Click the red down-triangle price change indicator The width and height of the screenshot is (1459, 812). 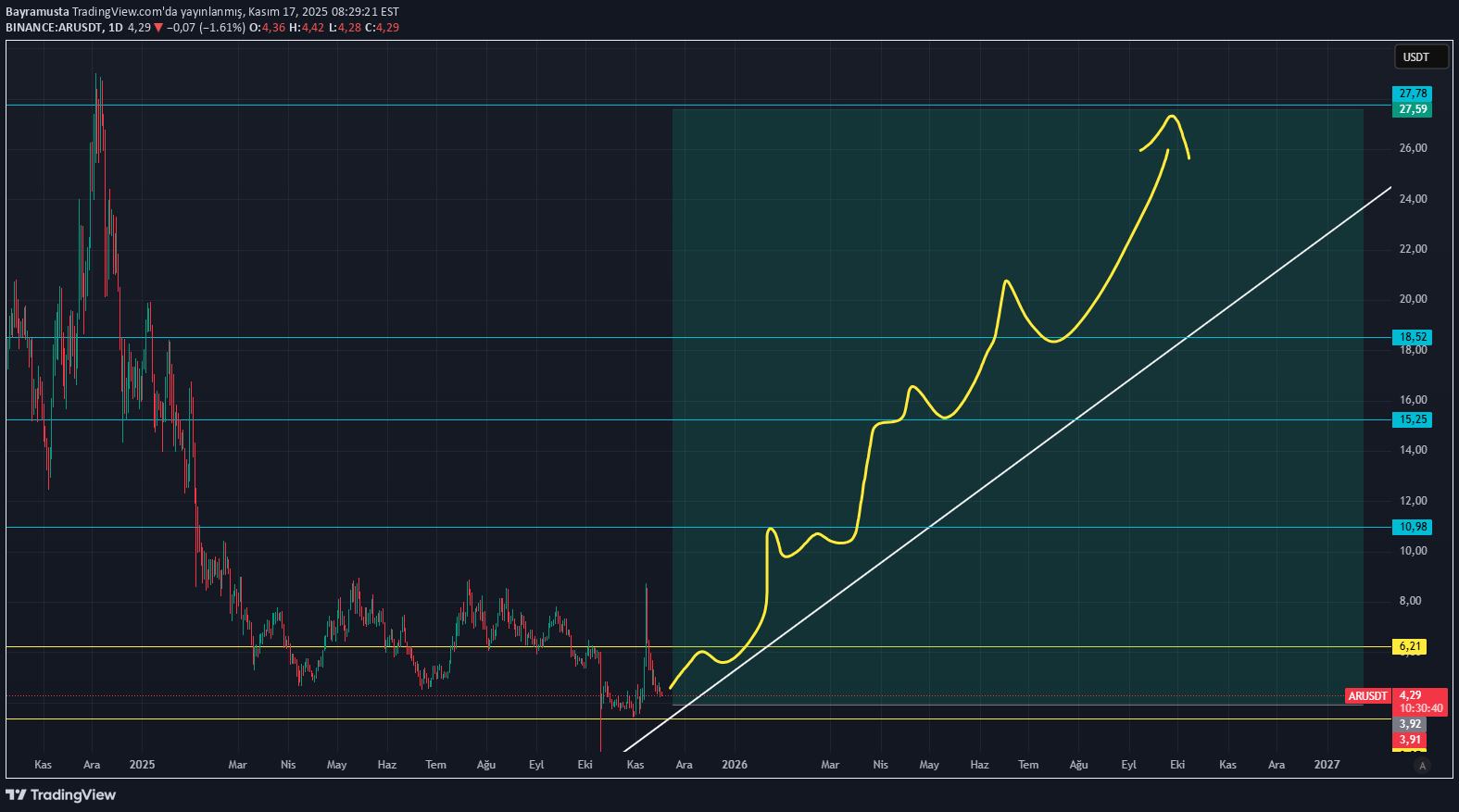pos(158,28)
